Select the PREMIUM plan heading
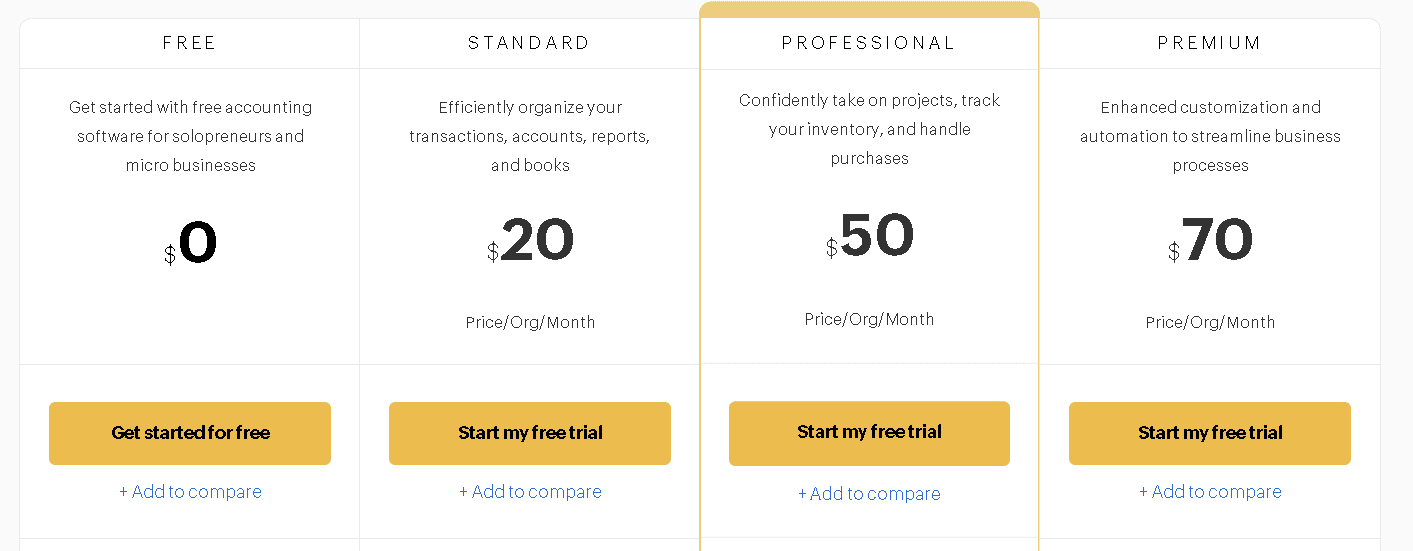The height and width of the screenshot is (551, 1413). [1210, 43]
